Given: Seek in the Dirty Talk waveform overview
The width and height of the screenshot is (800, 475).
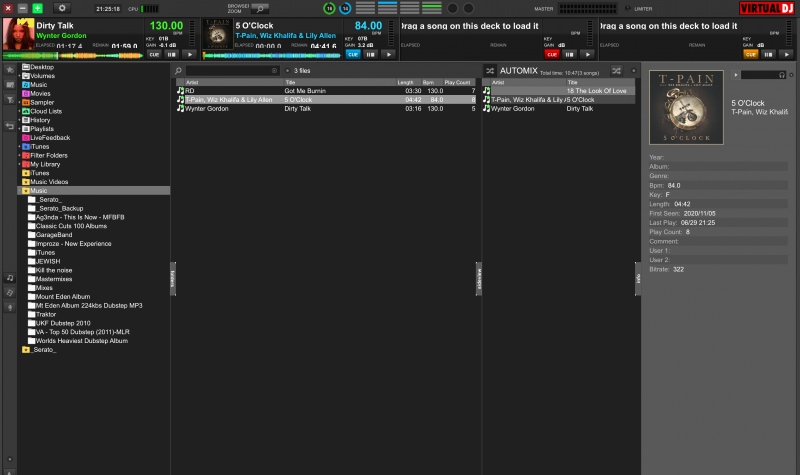Looking at the screenshot, I should pos(73,55).
